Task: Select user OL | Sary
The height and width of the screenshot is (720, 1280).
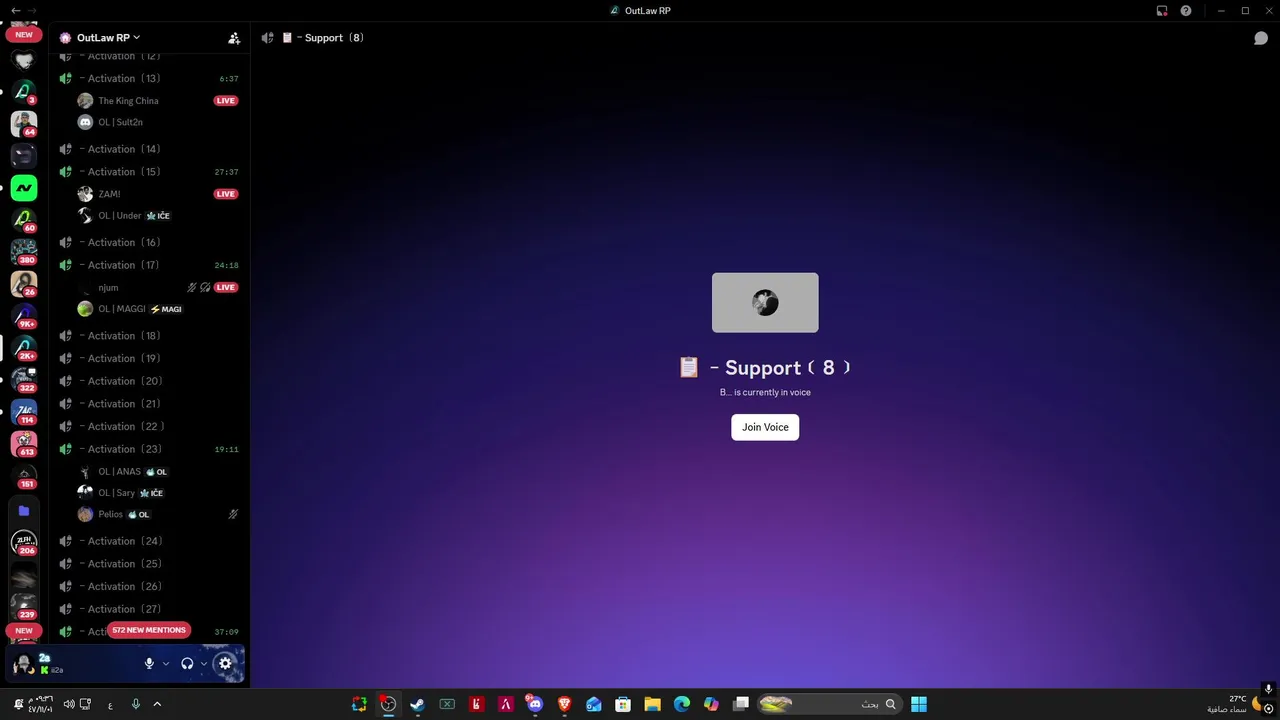Action: point(158,492)
